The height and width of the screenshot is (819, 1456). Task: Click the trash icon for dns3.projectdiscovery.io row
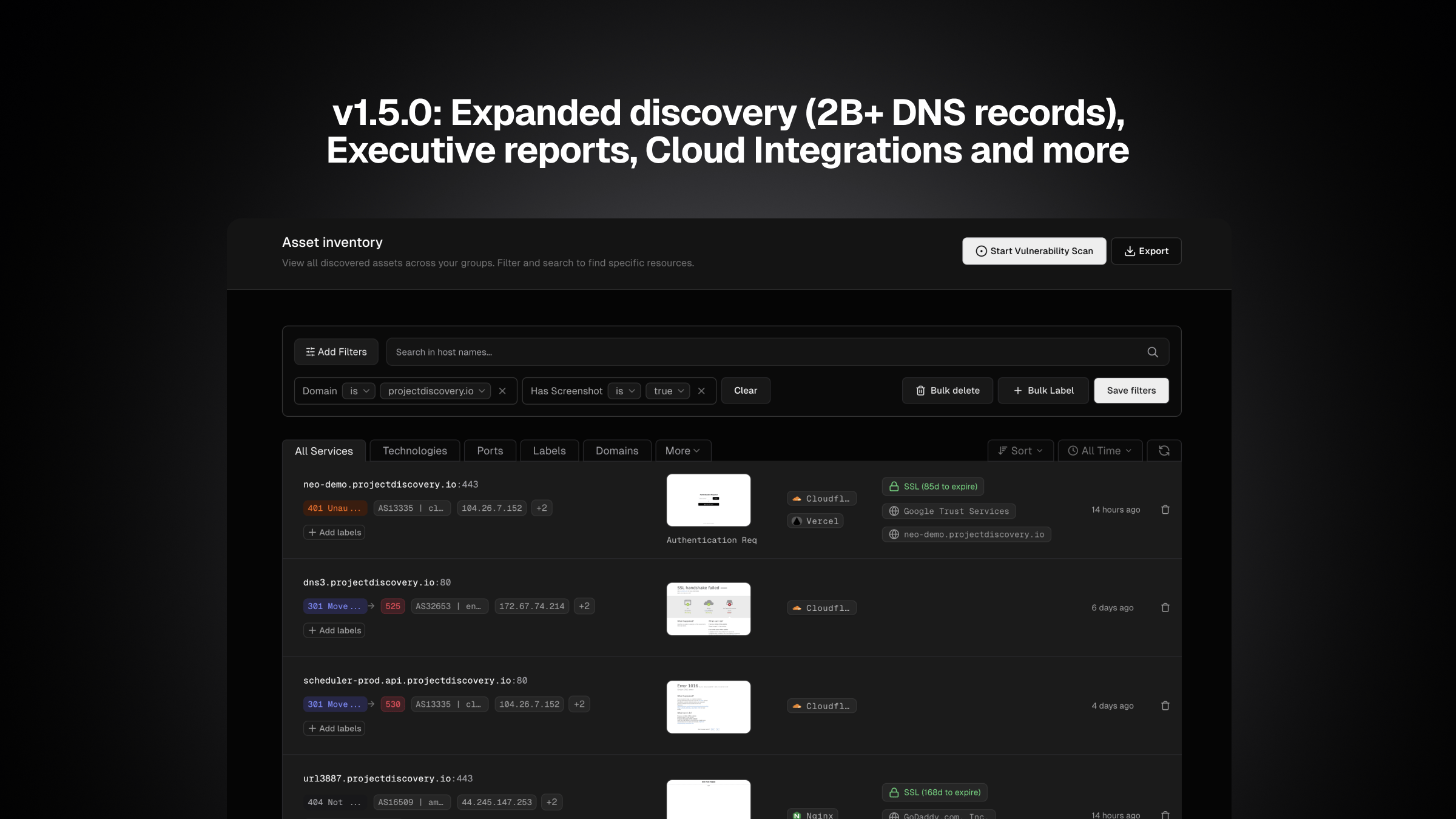pyautogui.click(x=1165, y=607)
